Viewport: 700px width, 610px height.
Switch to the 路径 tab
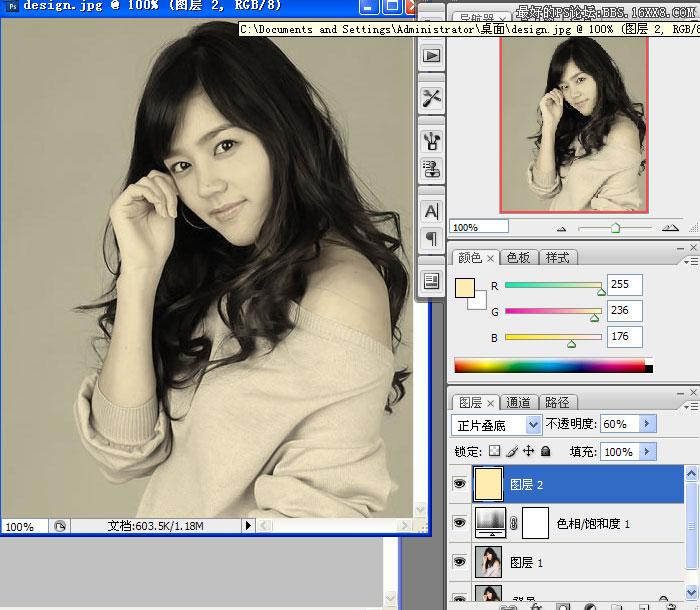click(558, 403)
